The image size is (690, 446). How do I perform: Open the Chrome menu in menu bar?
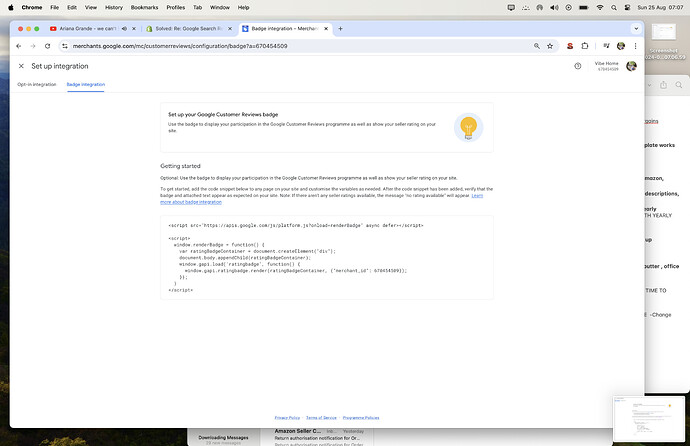pos(32,7)
